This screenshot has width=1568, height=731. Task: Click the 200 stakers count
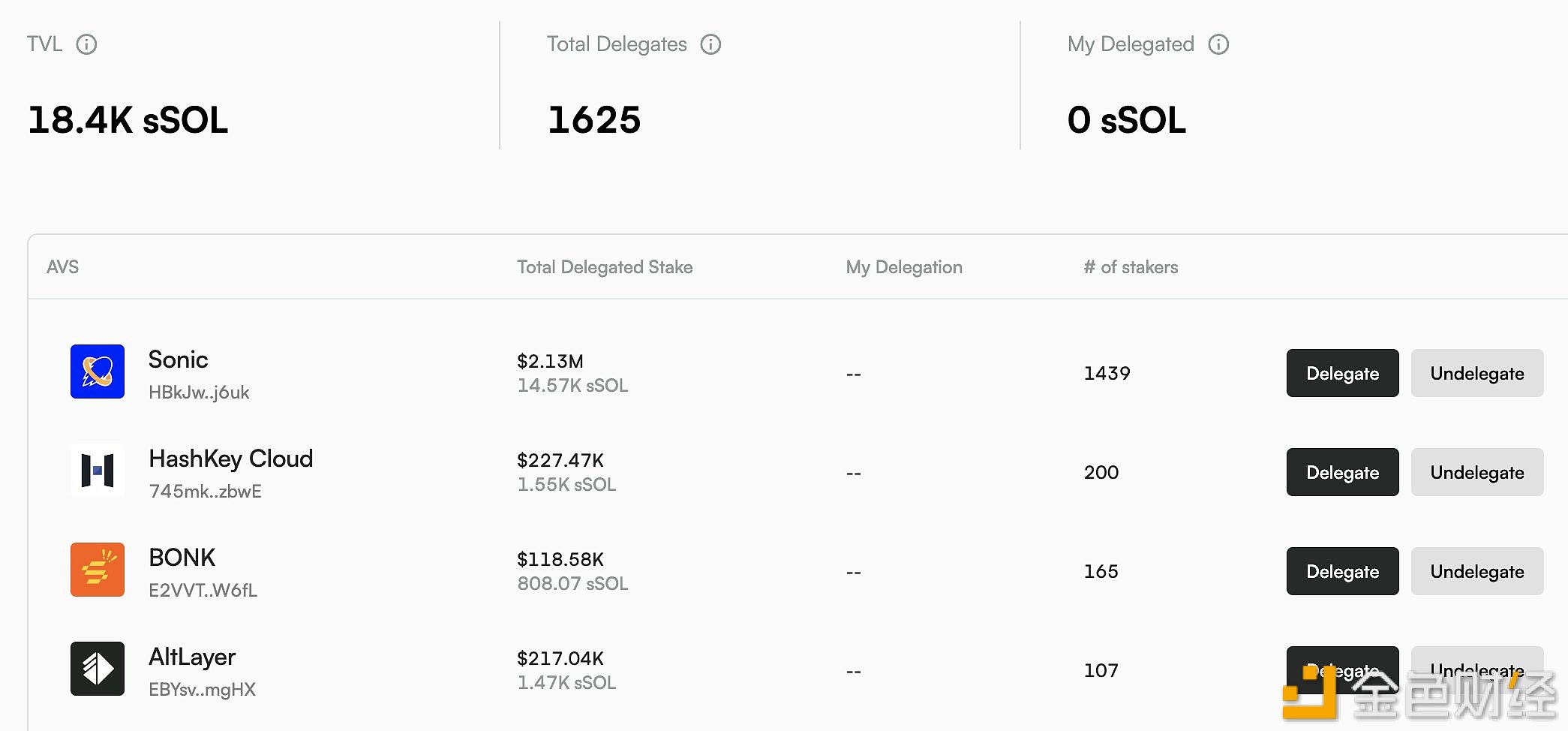[x=1101, y=472]
